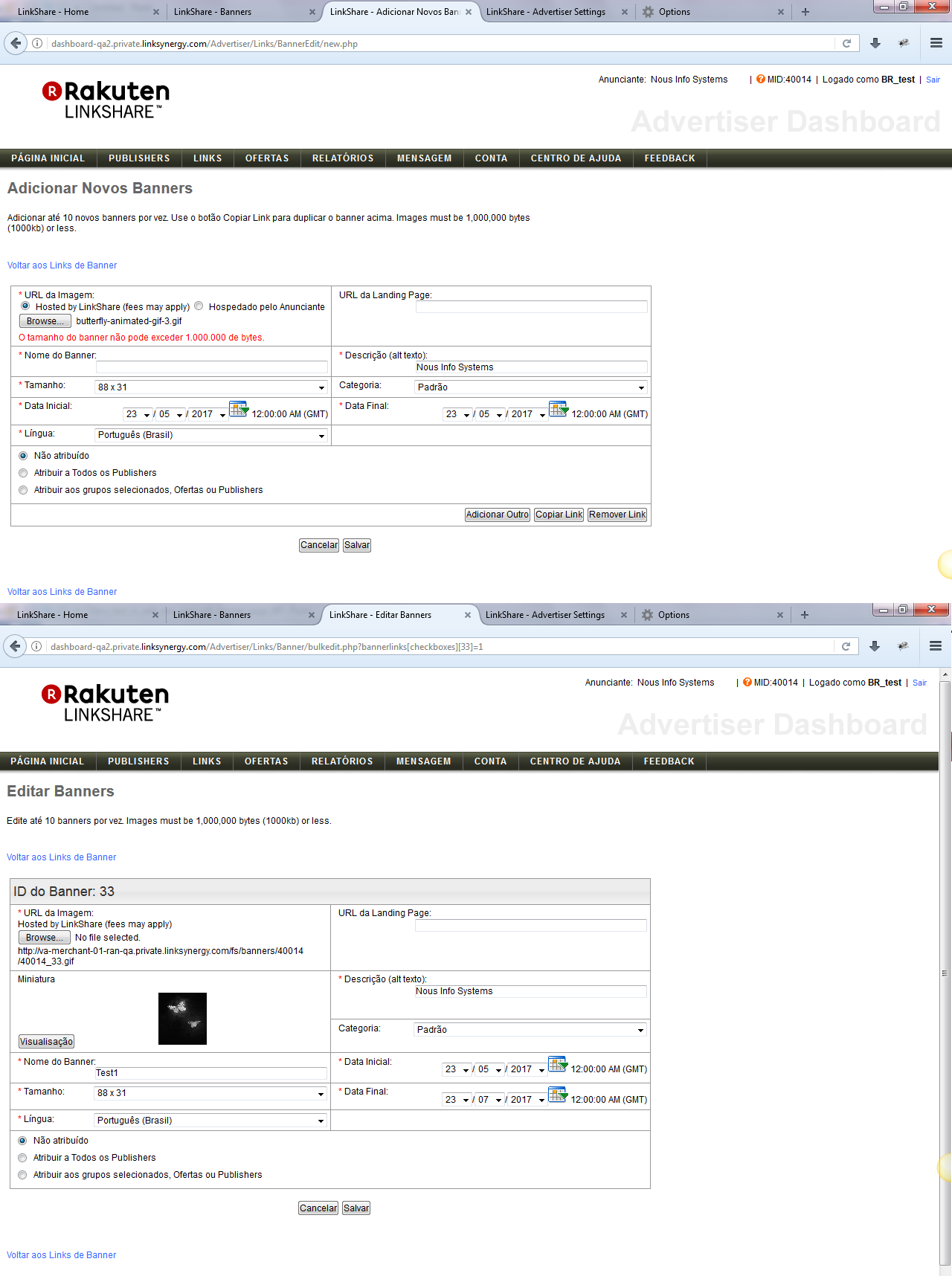Reload the Adicionar Novos Banners page
This screenshot has width=952, height=1276.
pos(846,44)
